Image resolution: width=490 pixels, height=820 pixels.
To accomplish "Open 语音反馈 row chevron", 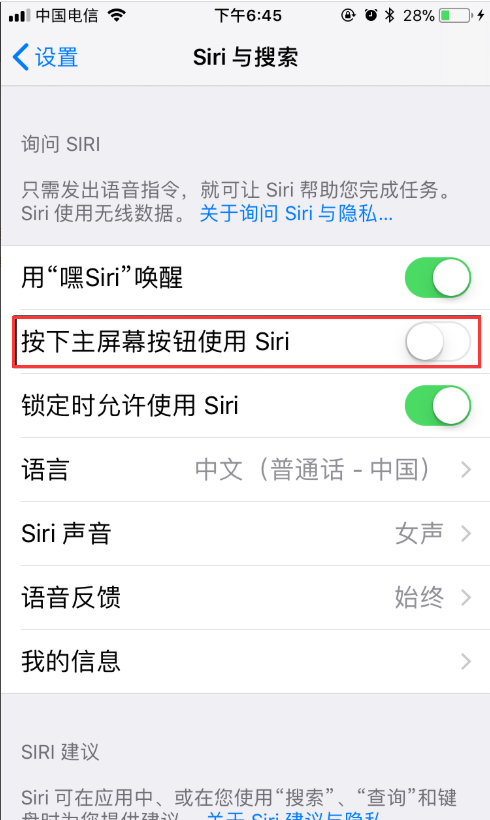I will click(466, 597).
